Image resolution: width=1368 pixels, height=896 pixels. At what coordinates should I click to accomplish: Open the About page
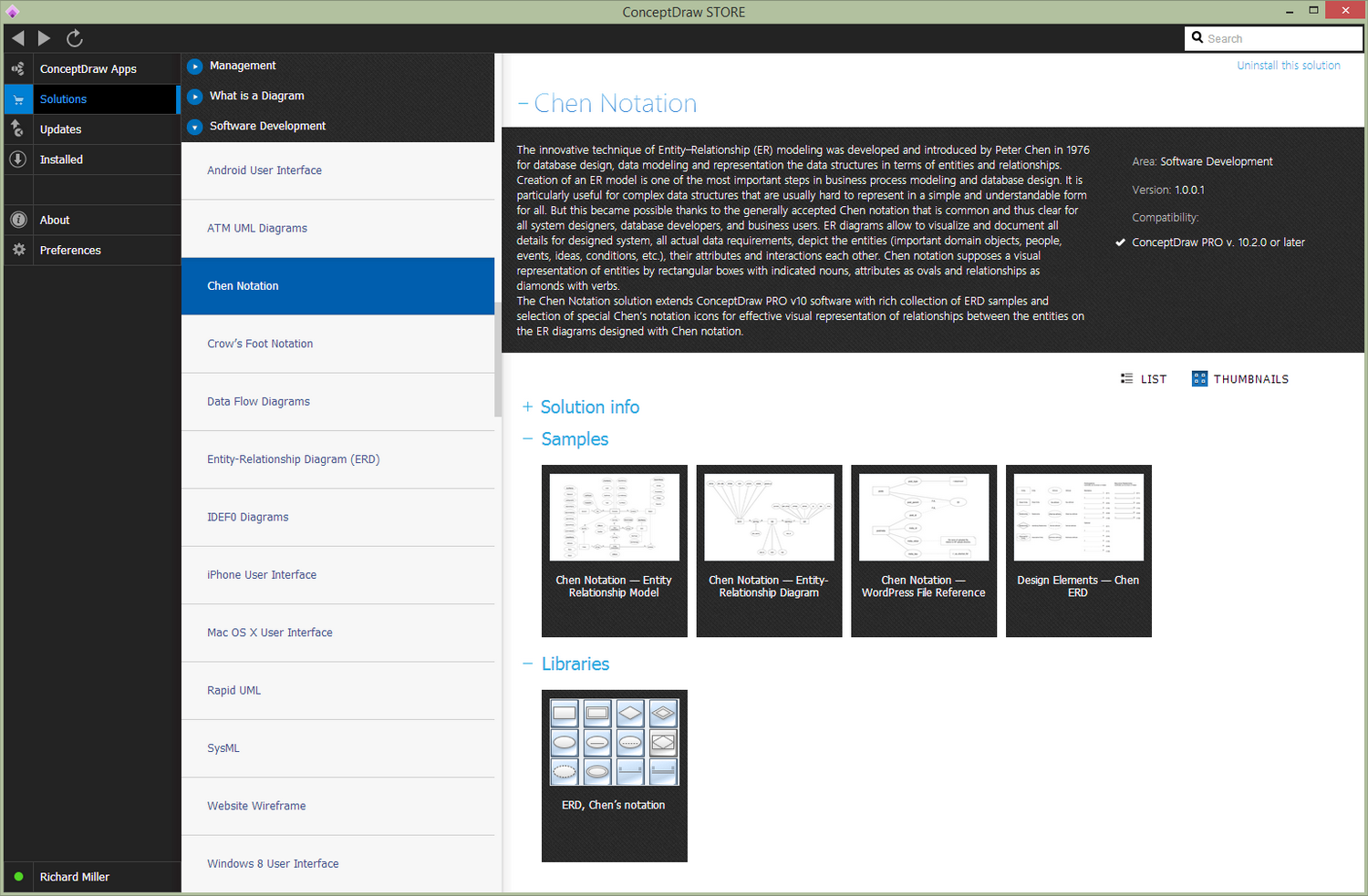tap(55, 220)
